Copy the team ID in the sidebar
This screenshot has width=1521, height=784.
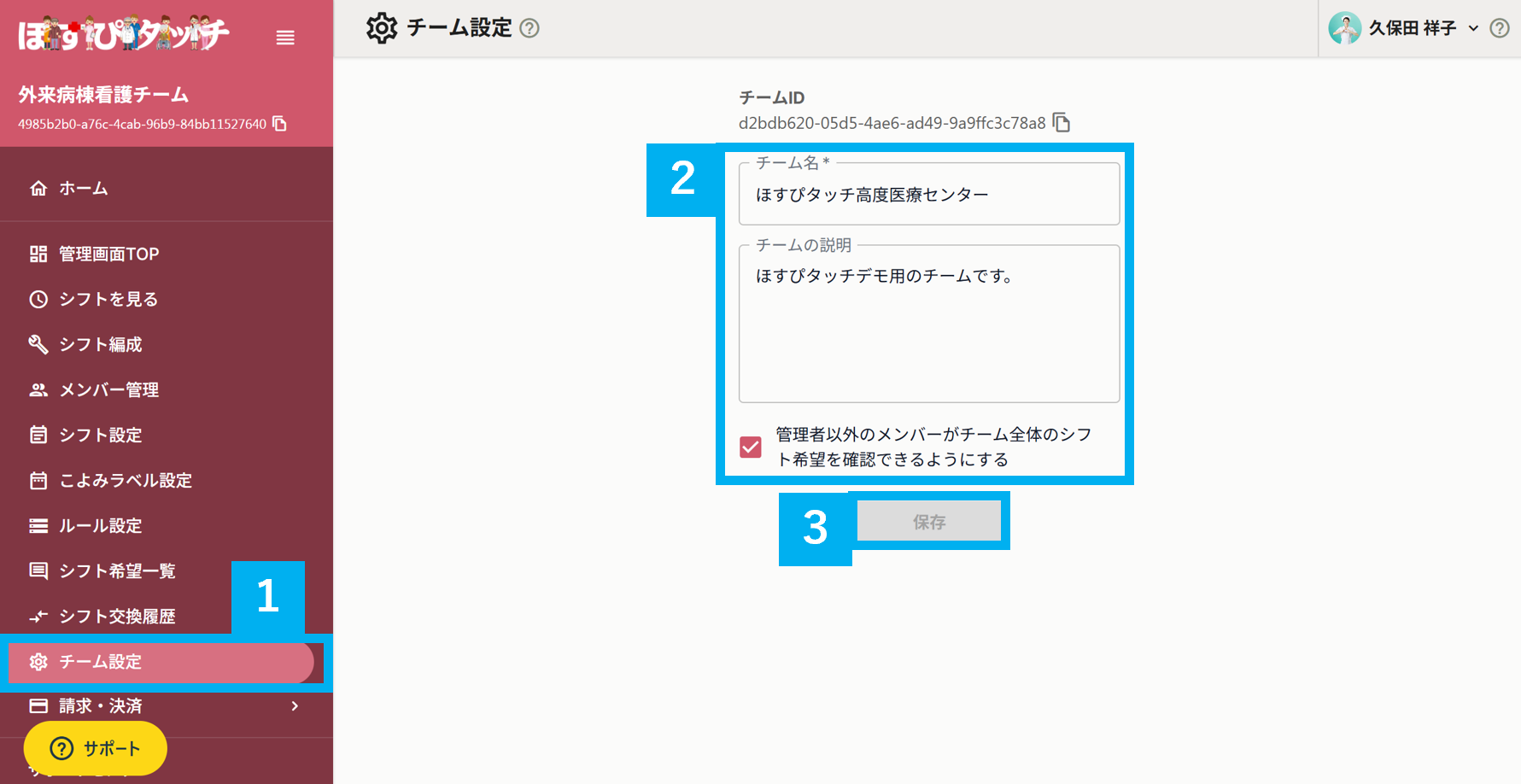click(x=279, y=123)
